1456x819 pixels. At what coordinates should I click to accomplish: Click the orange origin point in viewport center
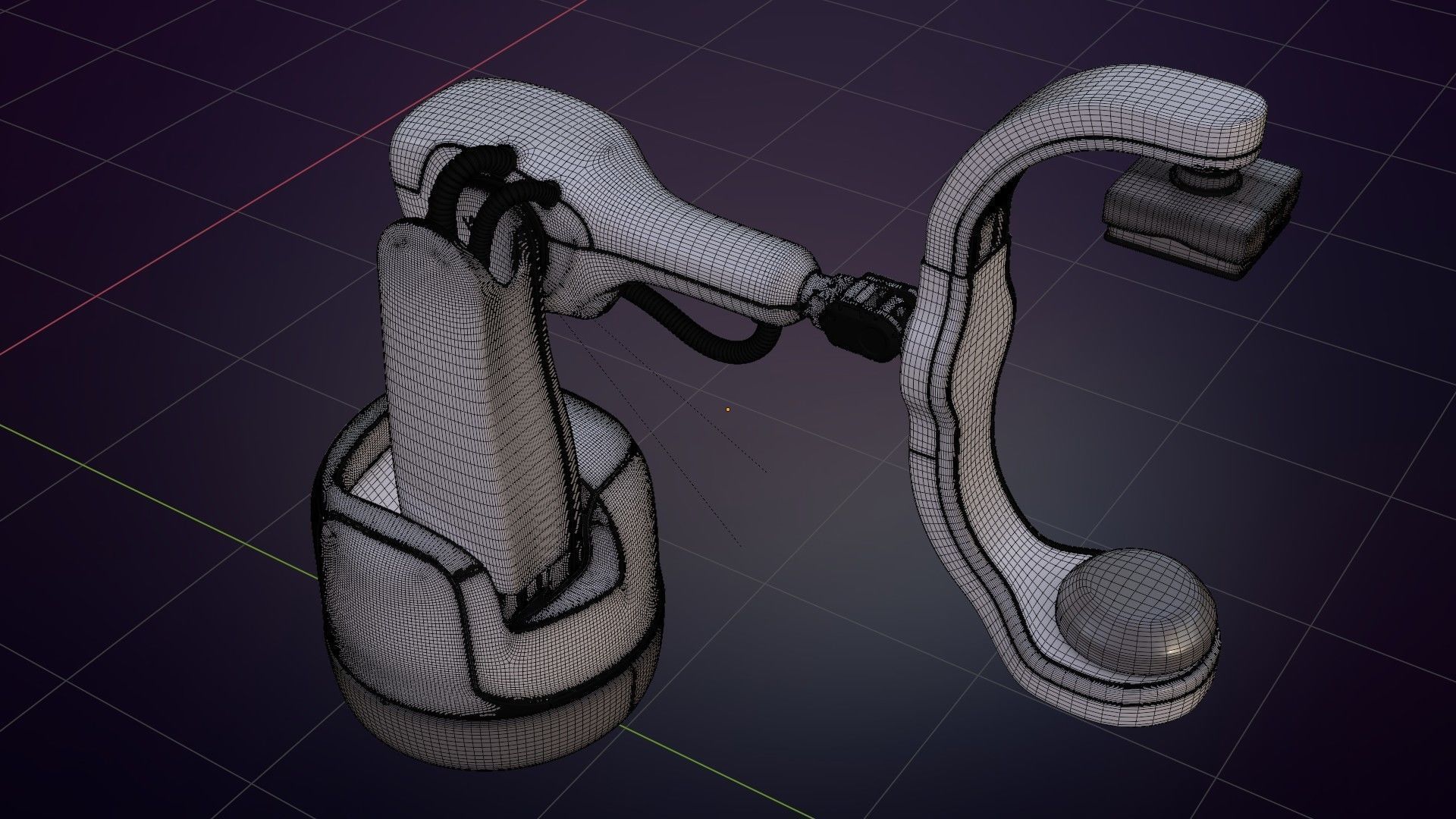[728, 409]
